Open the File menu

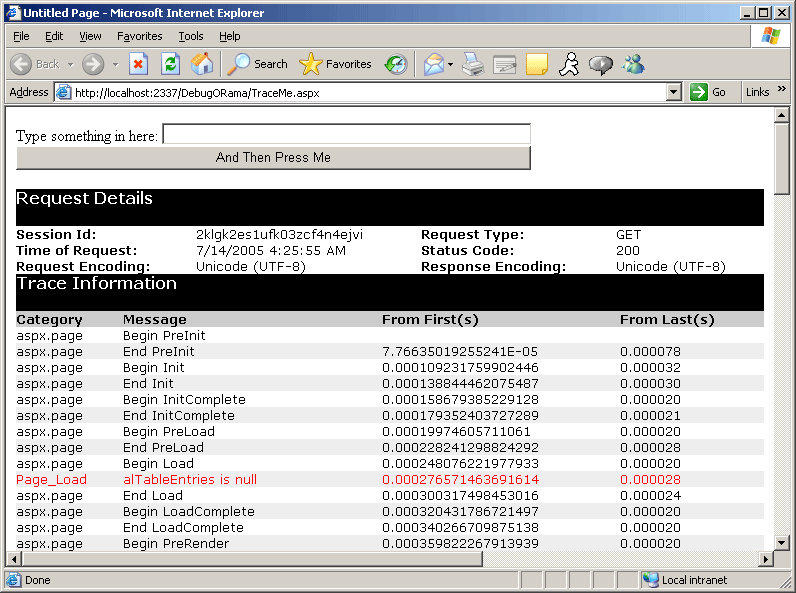point(21,36)
